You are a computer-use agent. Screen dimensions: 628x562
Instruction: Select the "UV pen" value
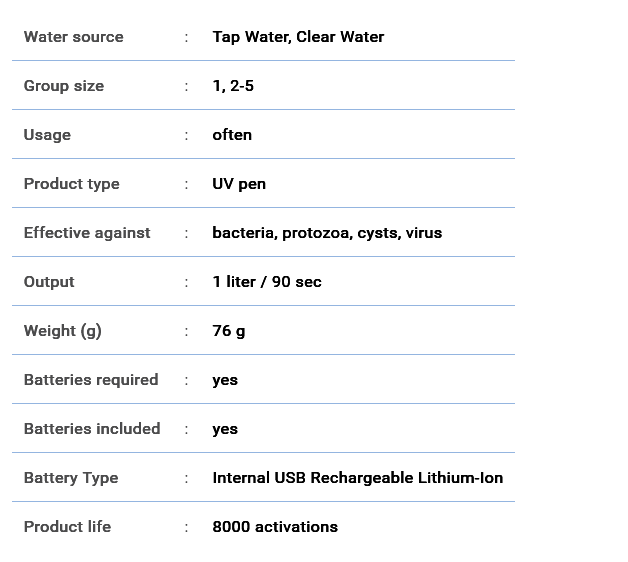coord(239,184)
